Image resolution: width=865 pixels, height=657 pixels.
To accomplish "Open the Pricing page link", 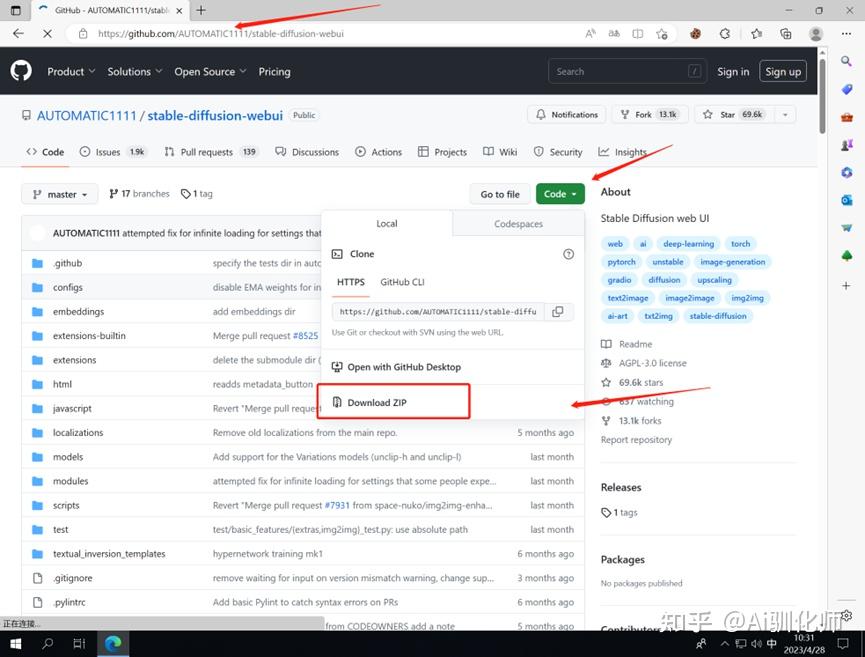I will click(x=274, y=72).
